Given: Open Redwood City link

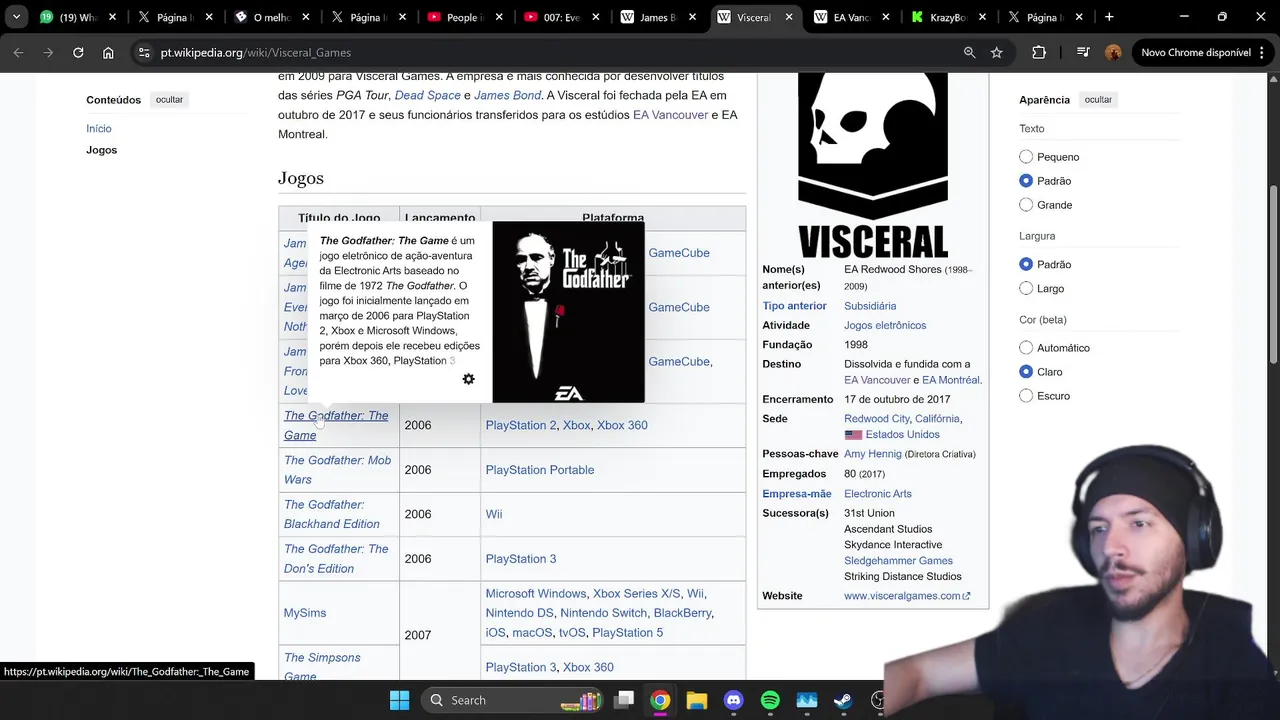Looking at the screenshot, I should 877,419.
